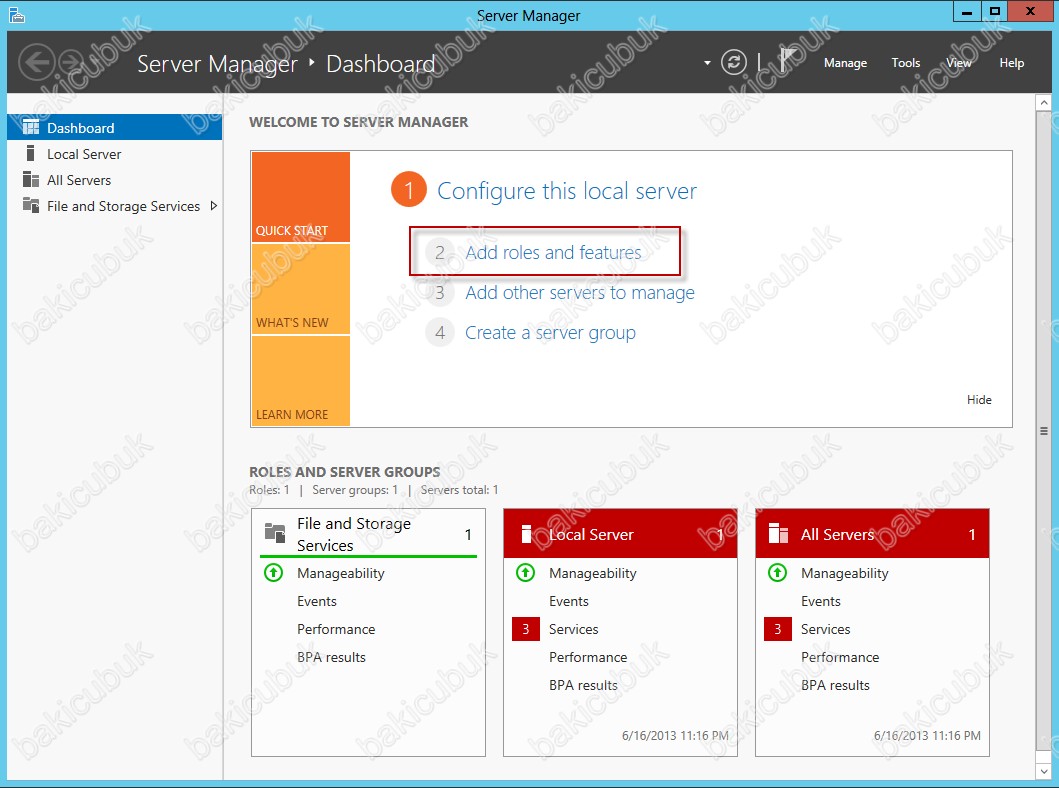The image size is (1059, 788).
Task: Open Performance in All Servers tile
Action: tap(840, 657)
